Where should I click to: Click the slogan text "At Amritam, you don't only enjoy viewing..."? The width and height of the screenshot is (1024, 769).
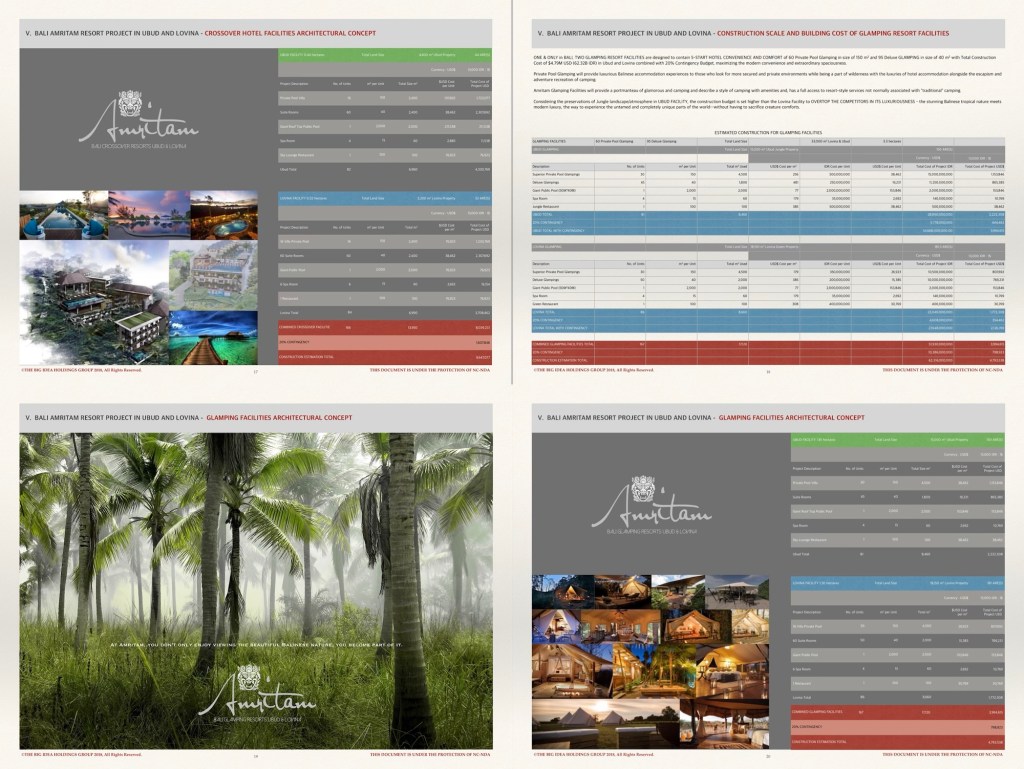click(257, 644)
